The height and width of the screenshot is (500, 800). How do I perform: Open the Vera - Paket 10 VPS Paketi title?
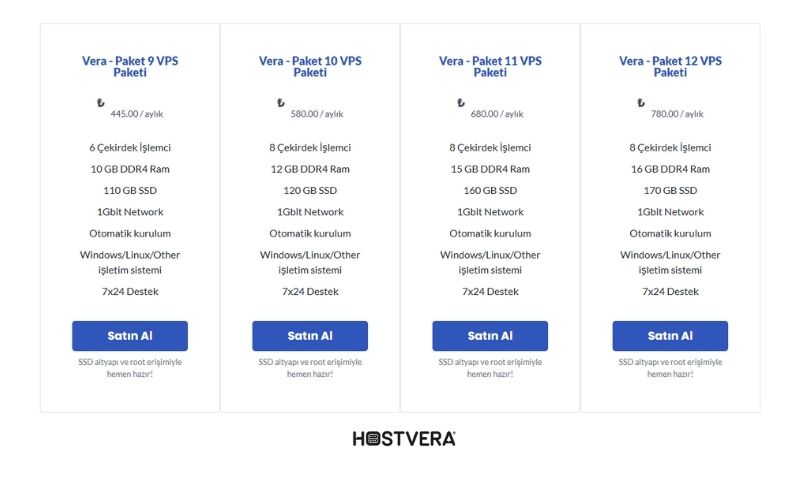pos(310,66)
